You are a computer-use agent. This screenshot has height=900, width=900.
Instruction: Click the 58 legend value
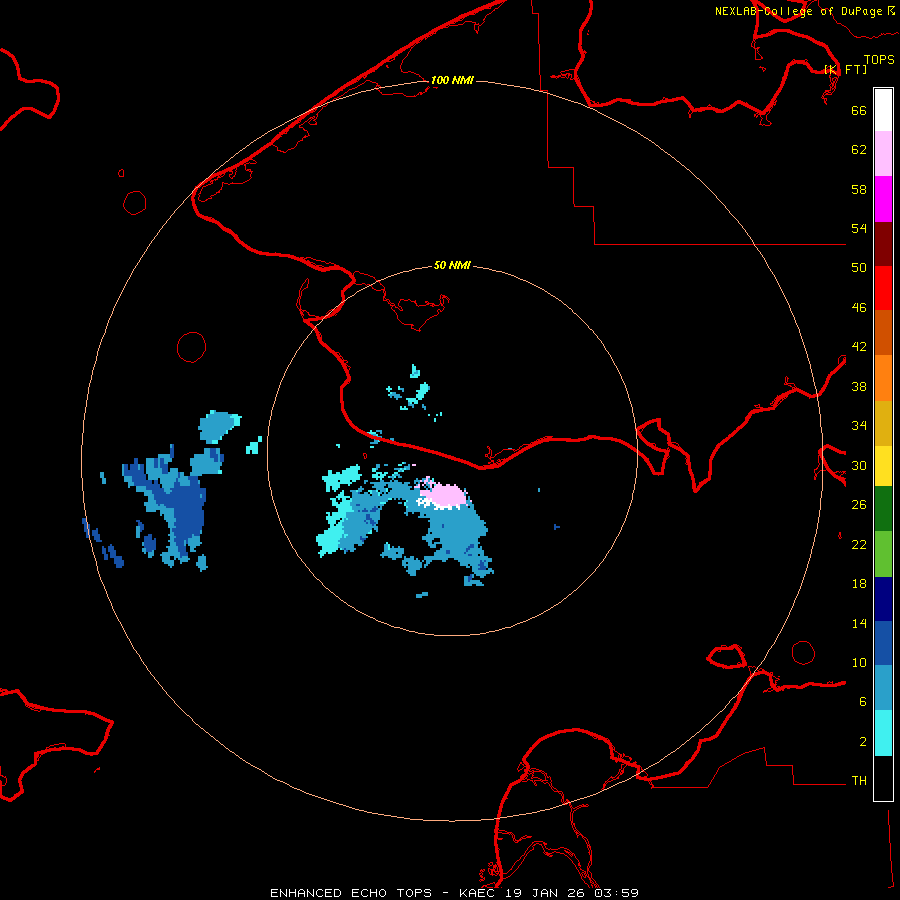click(x=859, y=189)
